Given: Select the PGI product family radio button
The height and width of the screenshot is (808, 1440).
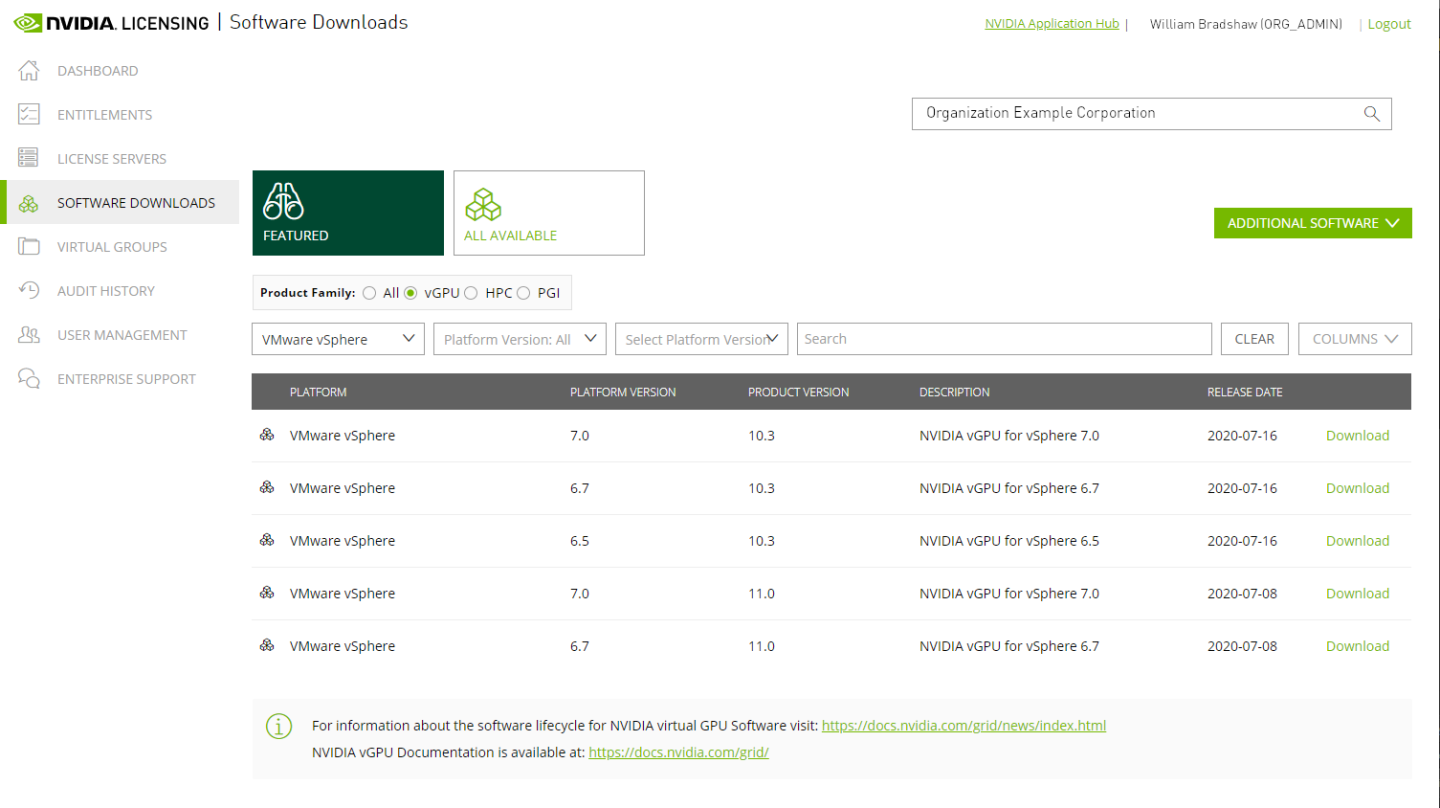Looking at the screenshot, I should 523,293.
